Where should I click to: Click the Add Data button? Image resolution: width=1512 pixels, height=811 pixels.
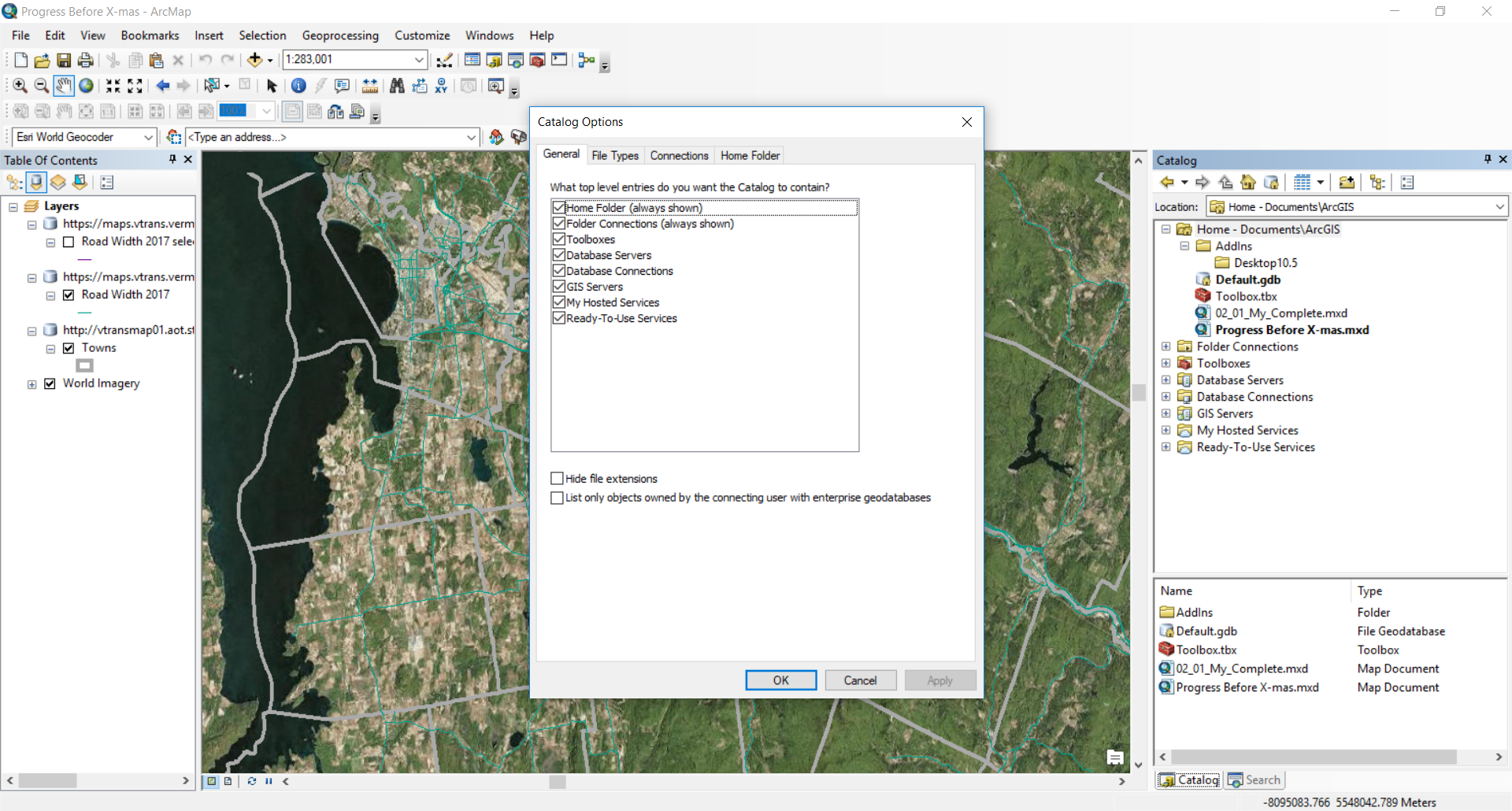click(254, 60)
